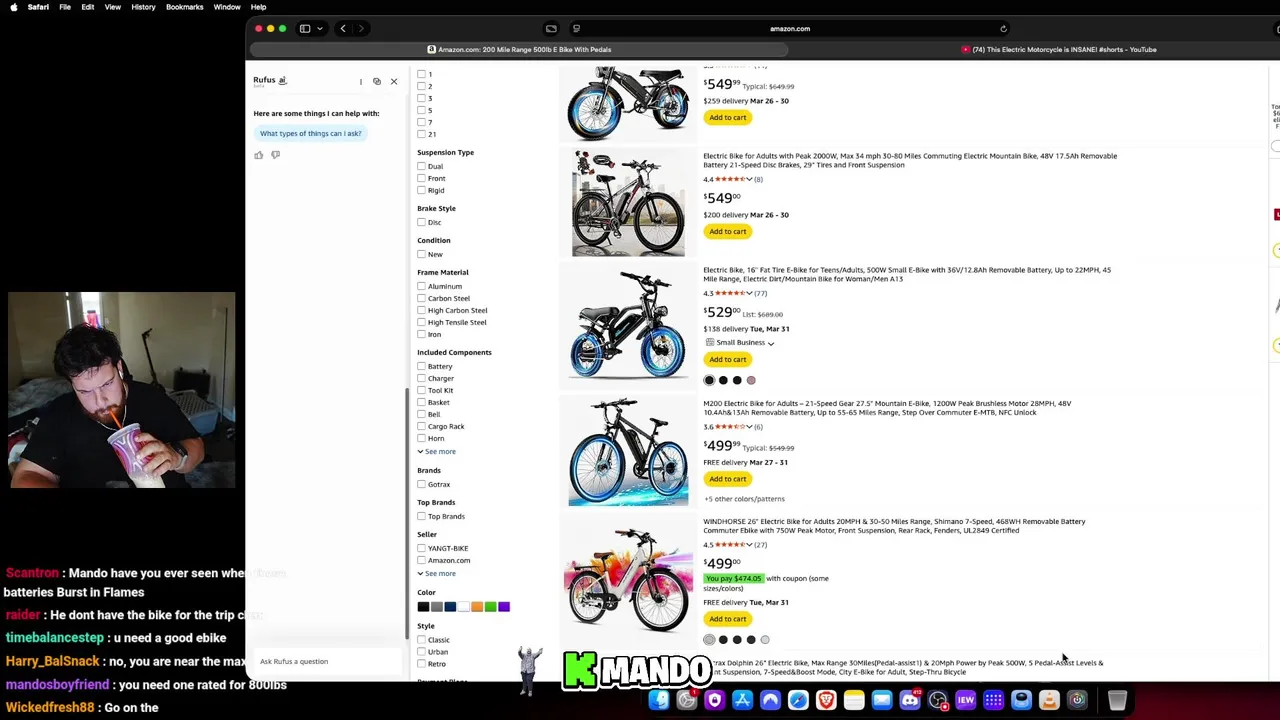The width and height of the screenshot is (1280, 720).
Task: Open rating dropdown for 2000W bike
Action: tap(750, 179)
